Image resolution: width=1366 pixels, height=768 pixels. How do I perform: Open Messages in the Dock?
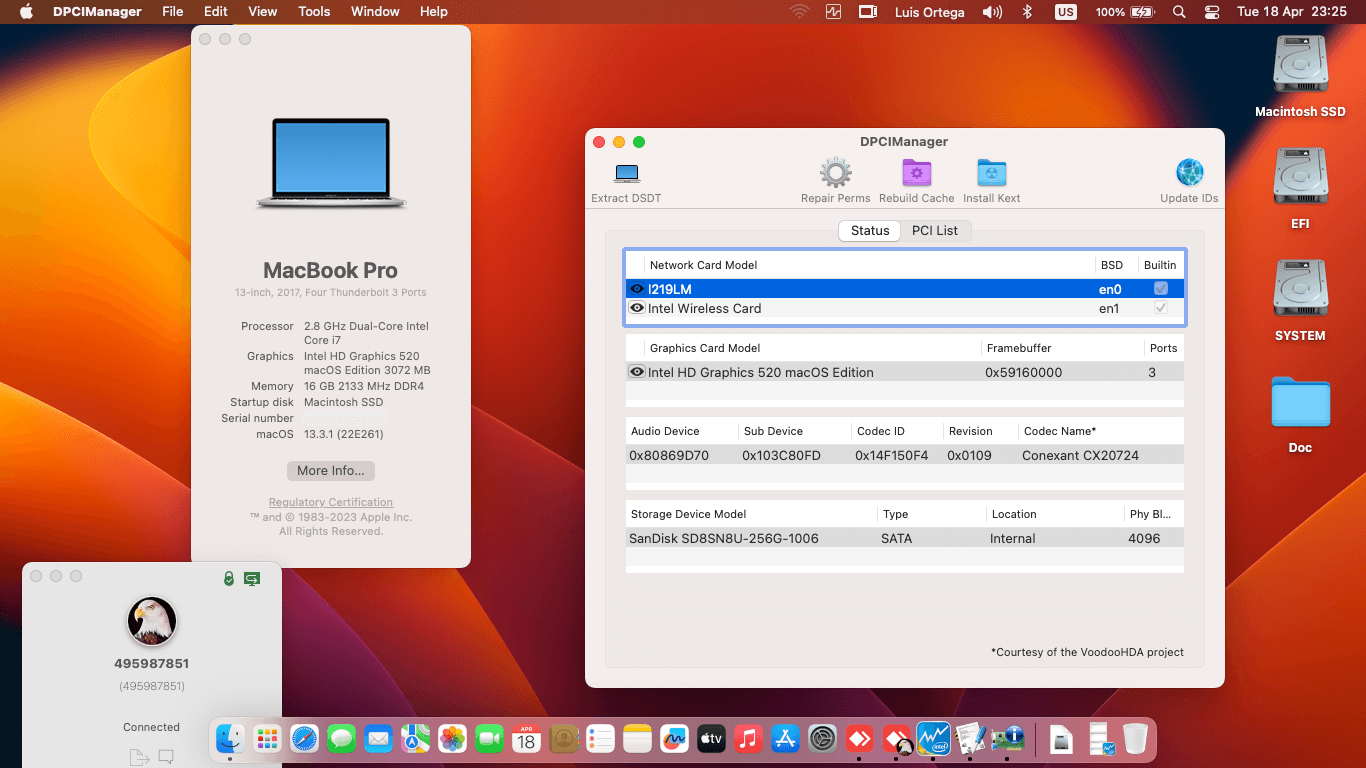[342, 739]
